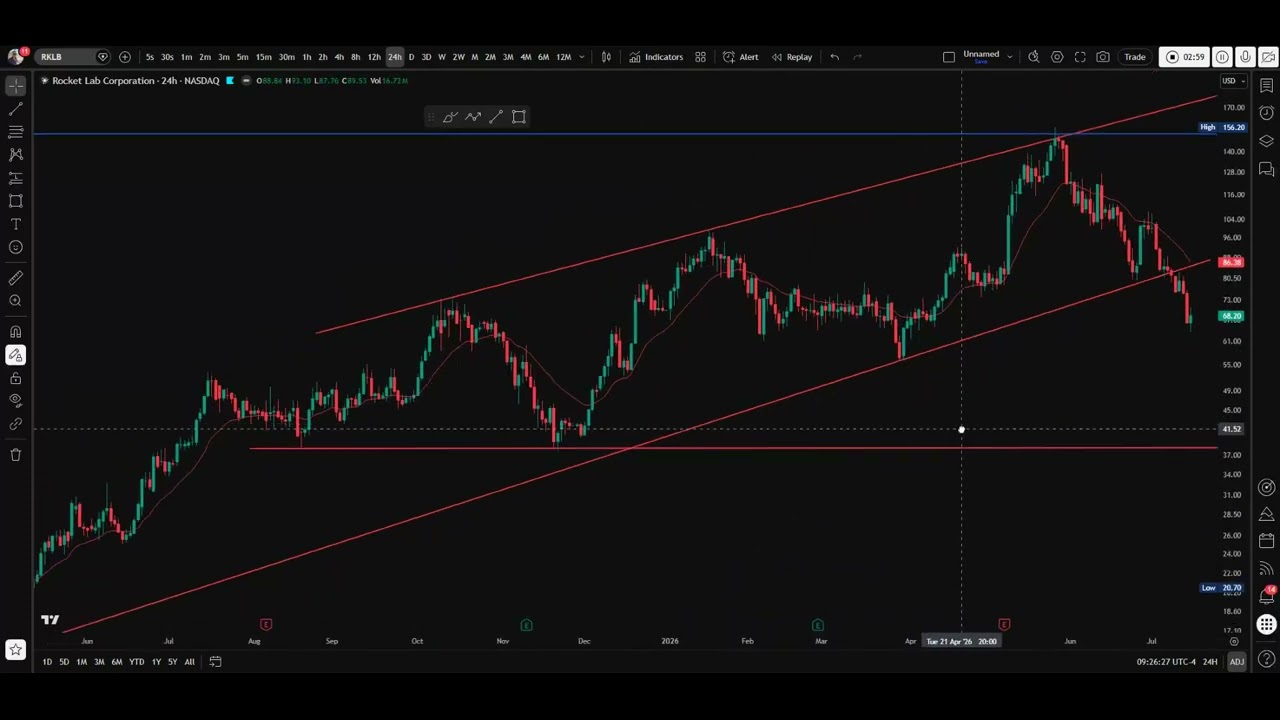Open the candlestick chart type menu
This screenshot has width=1280, height=720.
pyautogui.click(x=606, y=57)
